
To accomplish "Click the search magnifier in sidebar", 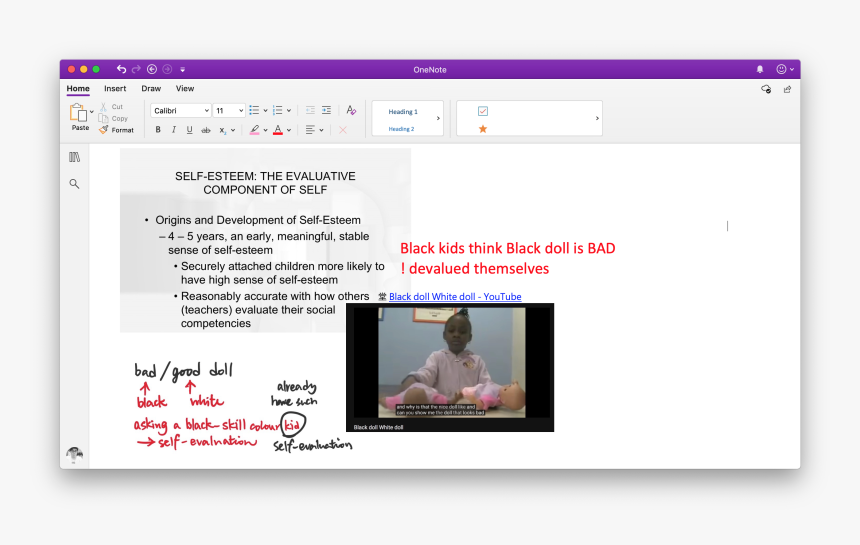I will (74, 184).
